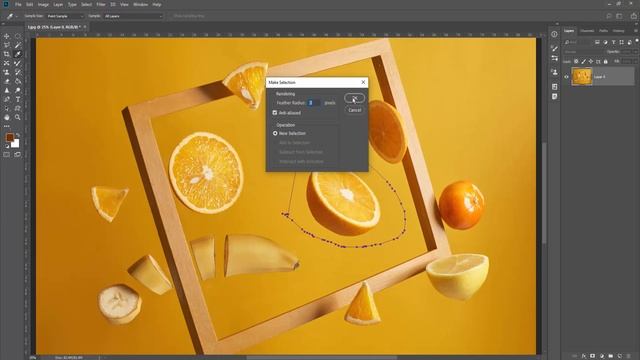Confirm Make Selection with OK
The width and height of the screenshot is (640, 360).
(354, 98)
